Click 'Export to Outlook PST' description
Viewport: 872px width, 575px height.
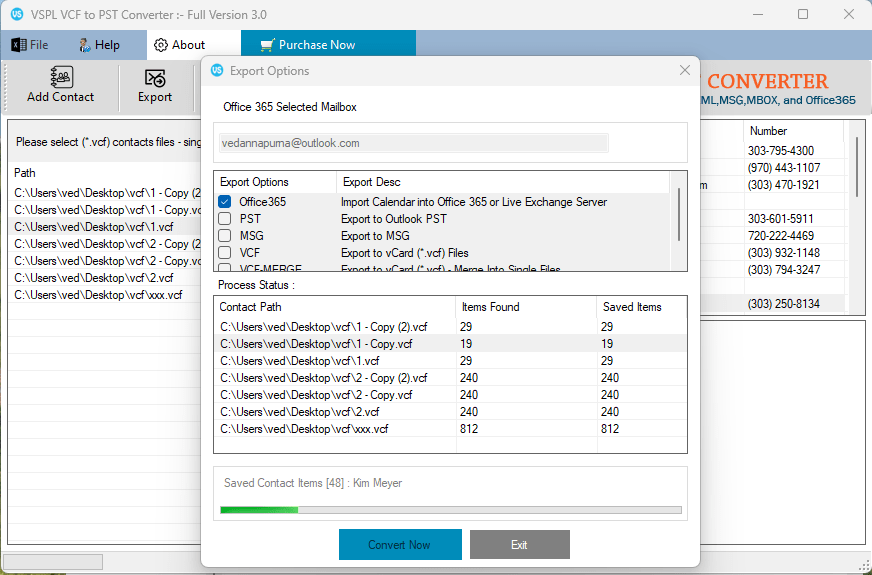(x=394, y=219)
